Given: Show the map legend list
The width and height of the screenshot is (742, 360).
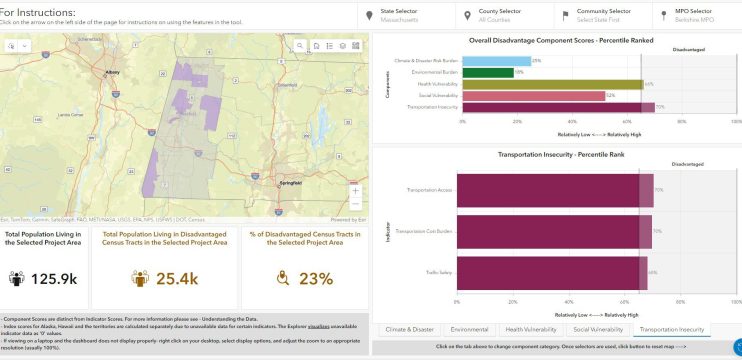Looking at the screenshot, I should pyautogui.click(x=330, y=46).
